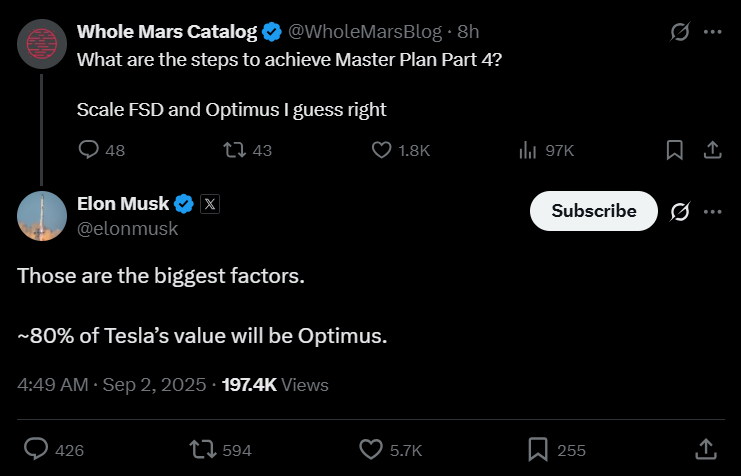
Task: Bookmark Elon Musk's post with 255 bookmarks
Action: coord(537,449)
